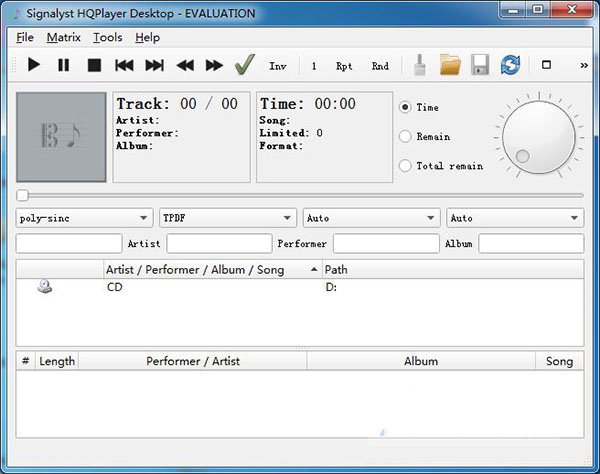Click the track position seek slider handle
600x474 pixels.
click(x=23, y=195)
